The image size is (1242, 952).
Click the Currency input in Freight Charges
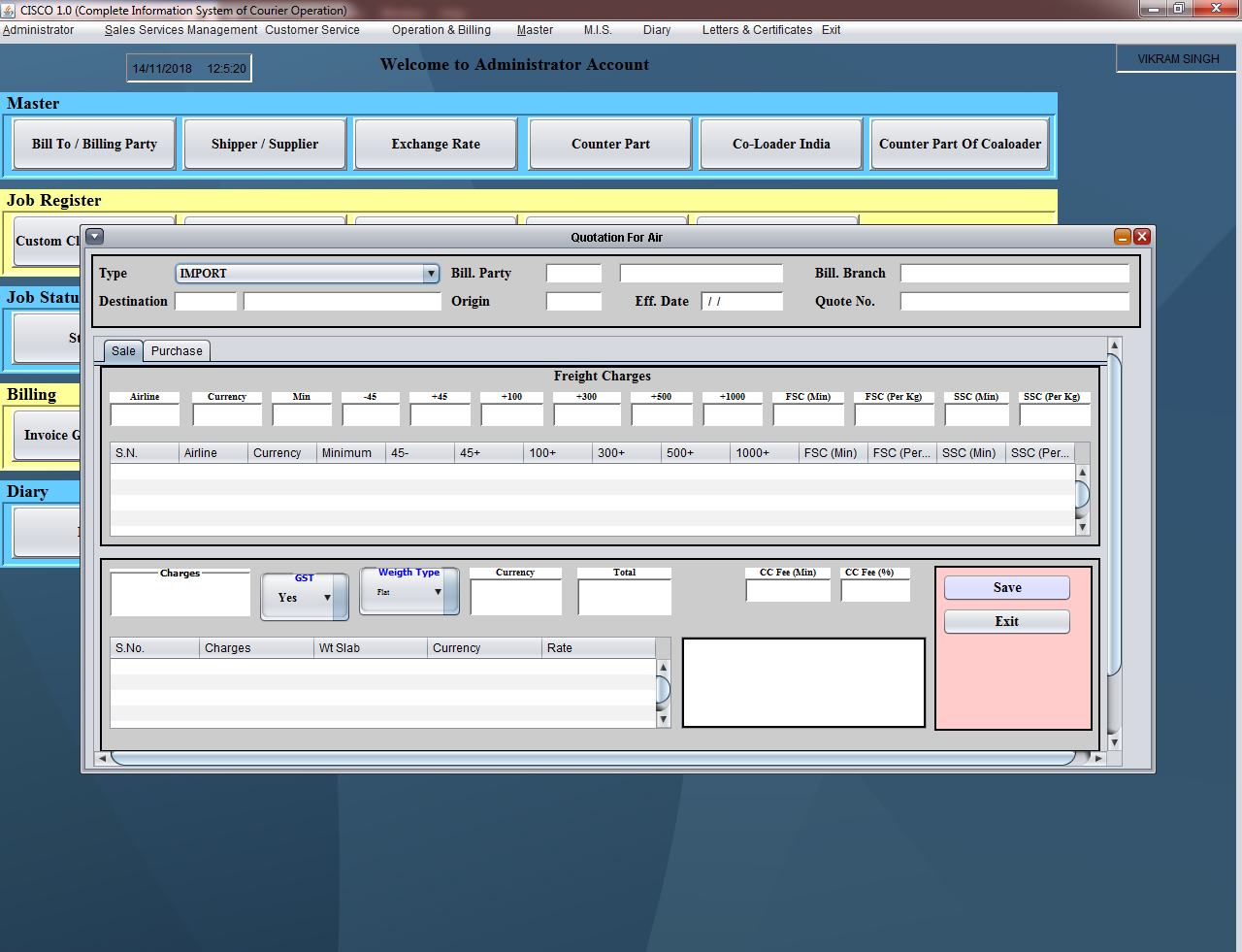tap(227, 415)
